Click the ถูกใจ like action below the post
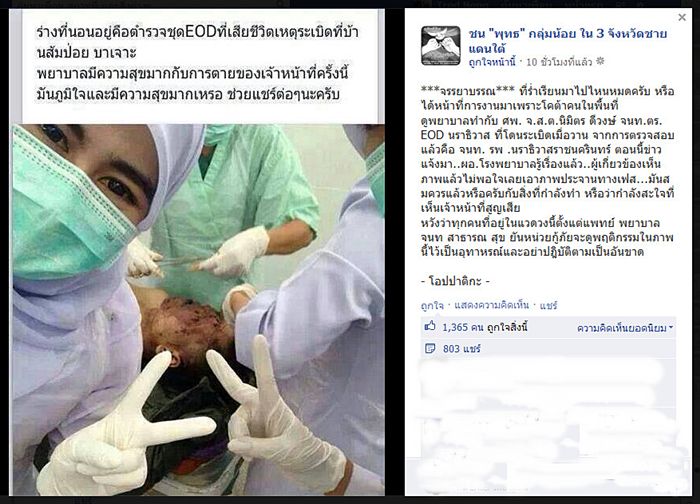Viewport: 700px width, 504px height. [x=432, y=305]
